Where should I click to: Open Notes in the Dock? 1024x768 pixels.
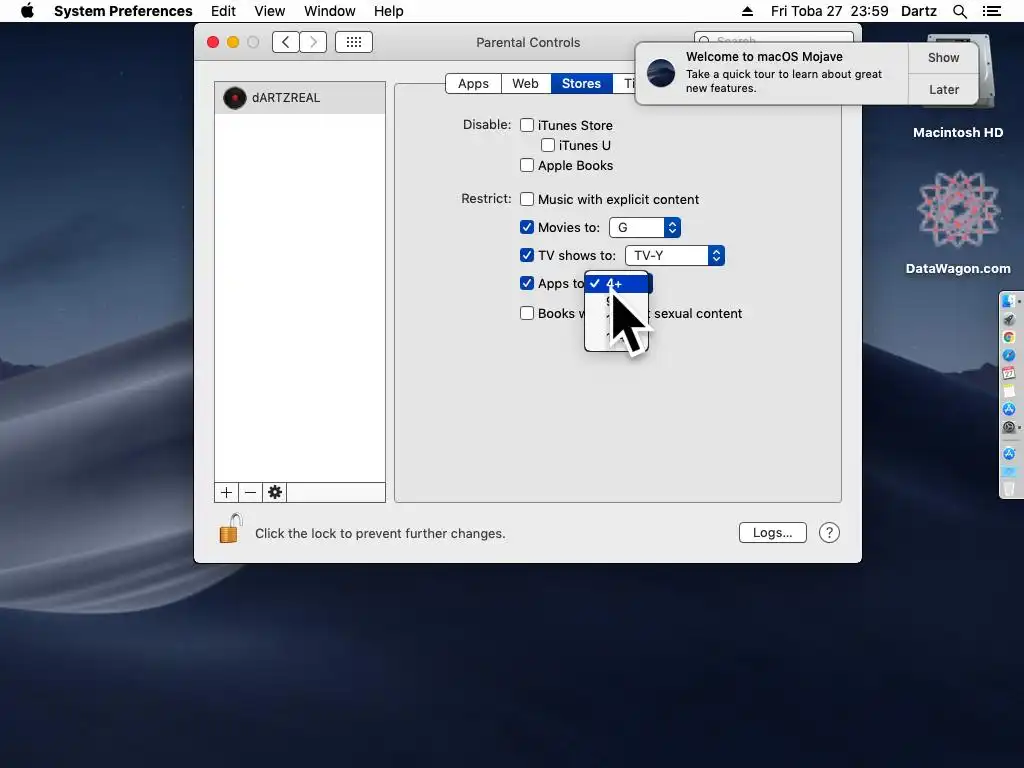[1009, 391]
